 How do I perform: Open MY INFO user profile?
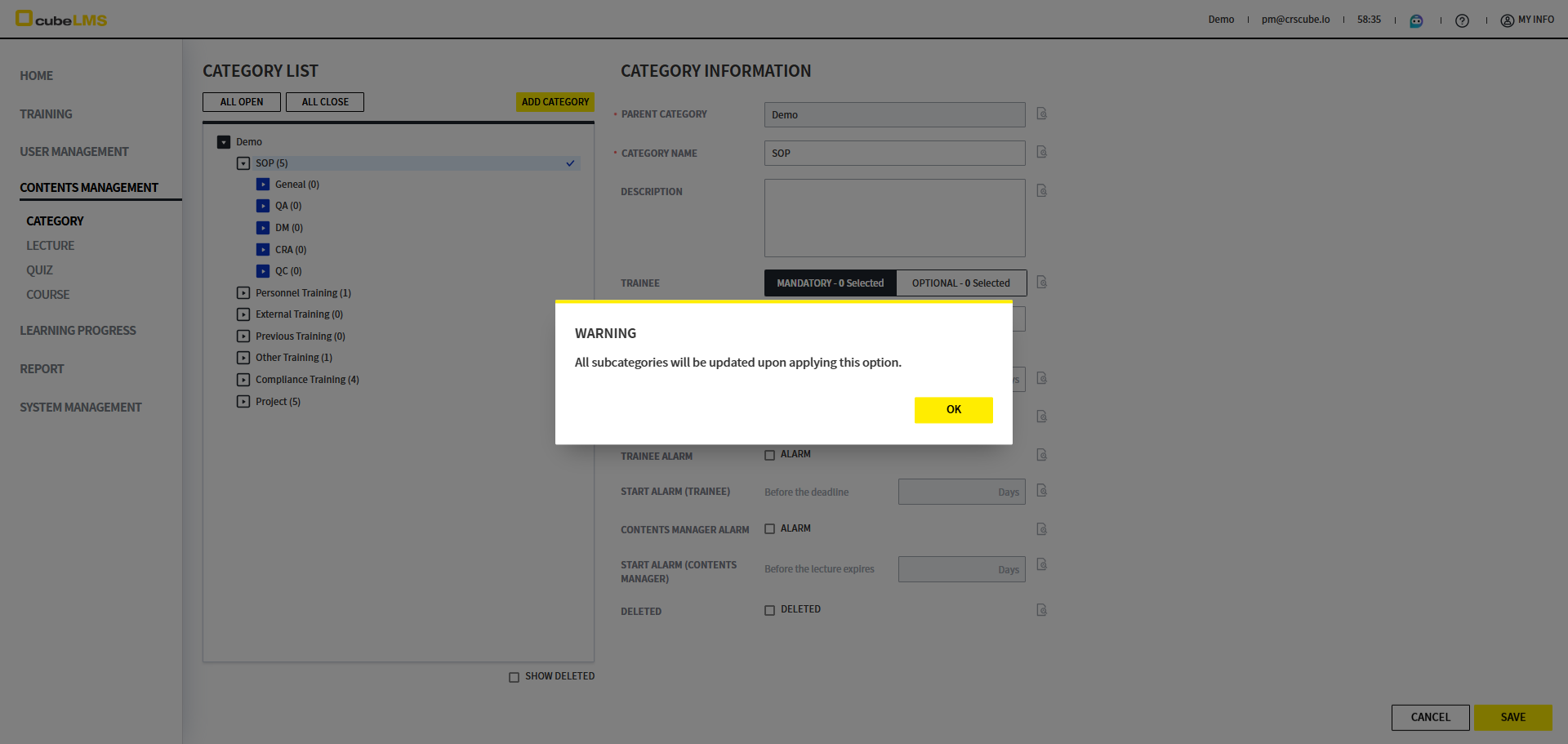click(x=1527, y=20)
